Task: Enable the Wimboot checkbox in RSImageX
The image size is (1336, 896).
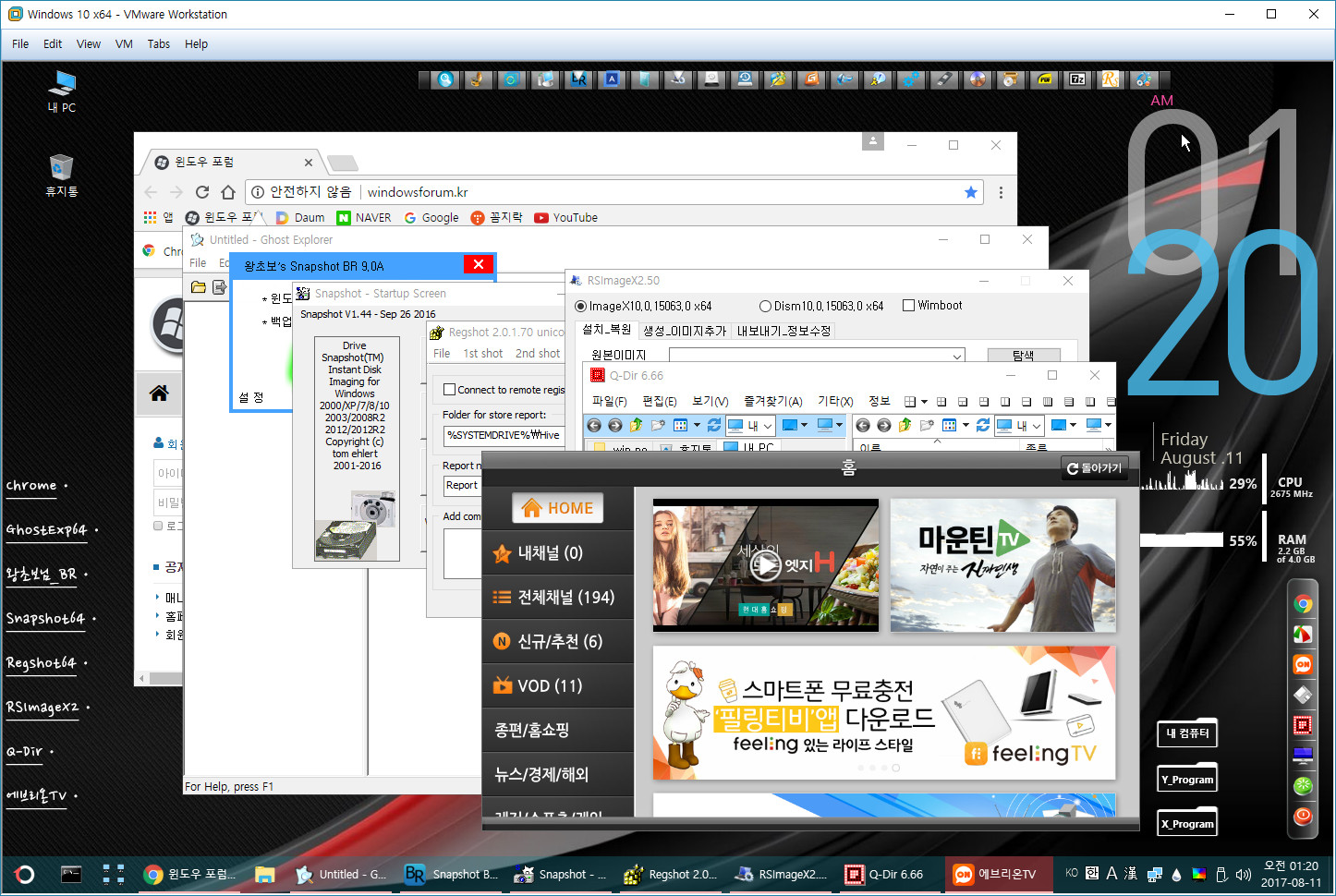Action: point(908,306)
